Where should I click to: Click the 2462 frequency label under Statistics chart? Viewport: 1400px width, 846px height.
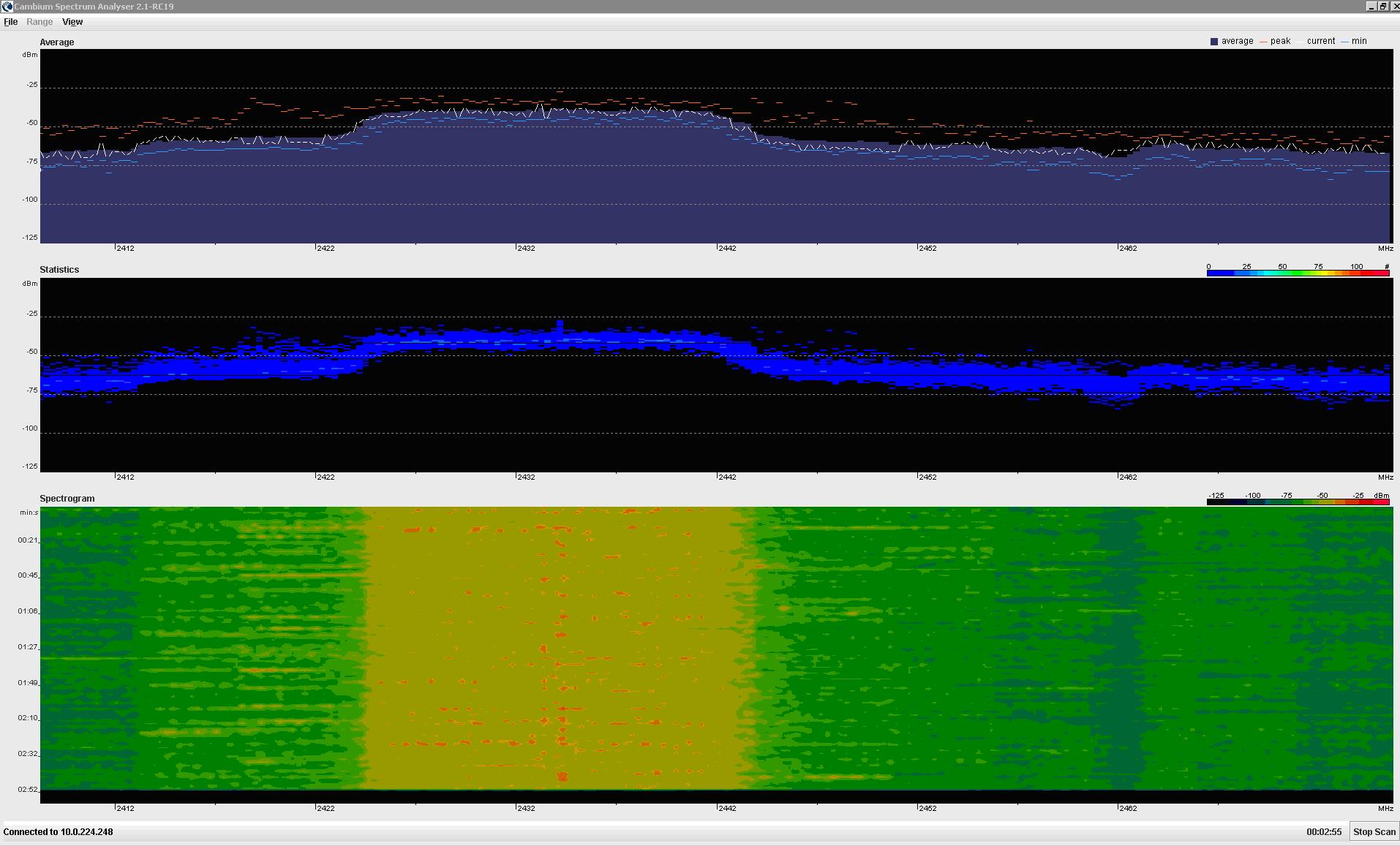[x=1128, y=477]
